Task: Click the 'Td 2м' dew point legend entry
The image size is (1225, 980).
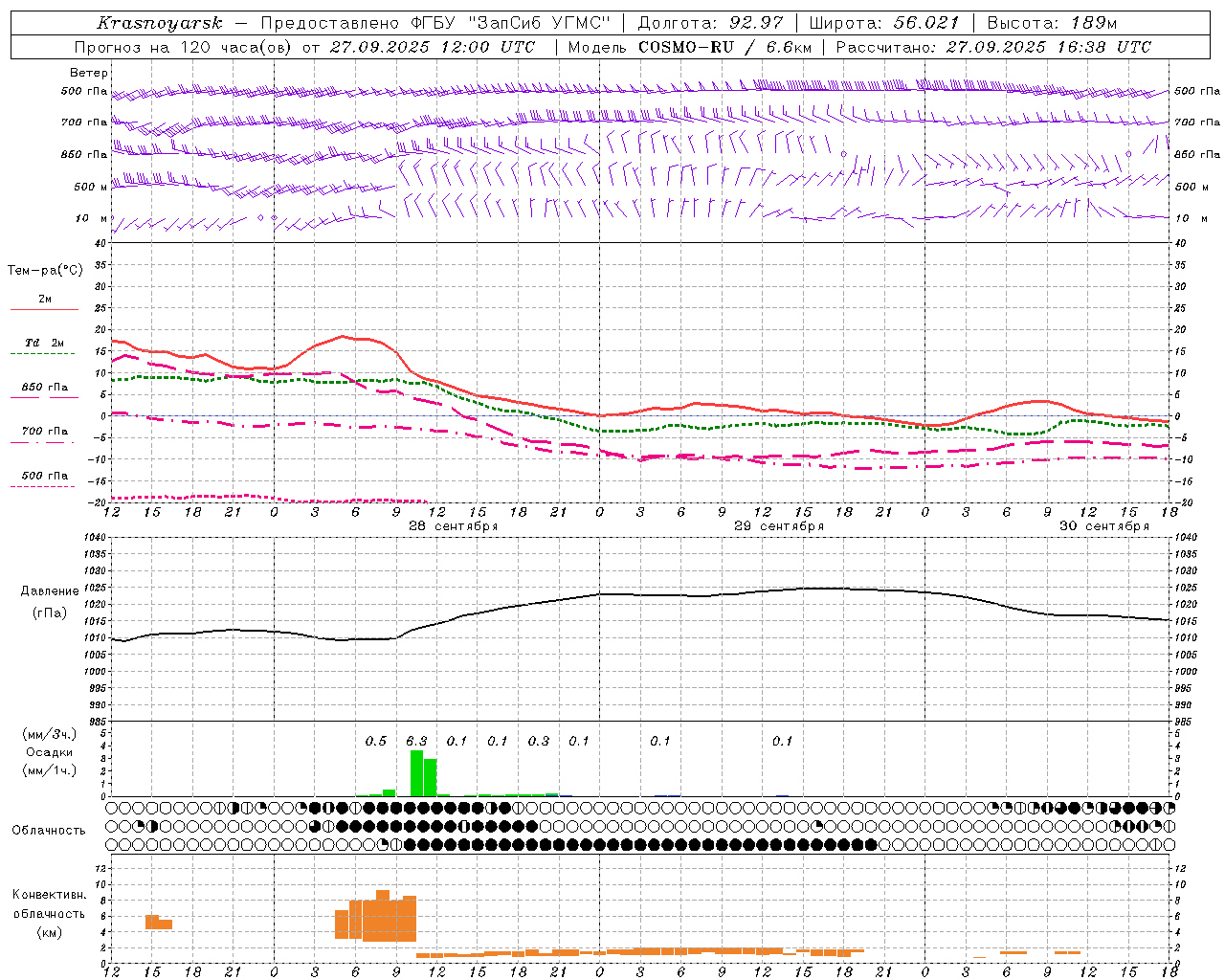Action: [x=44, y=343]
